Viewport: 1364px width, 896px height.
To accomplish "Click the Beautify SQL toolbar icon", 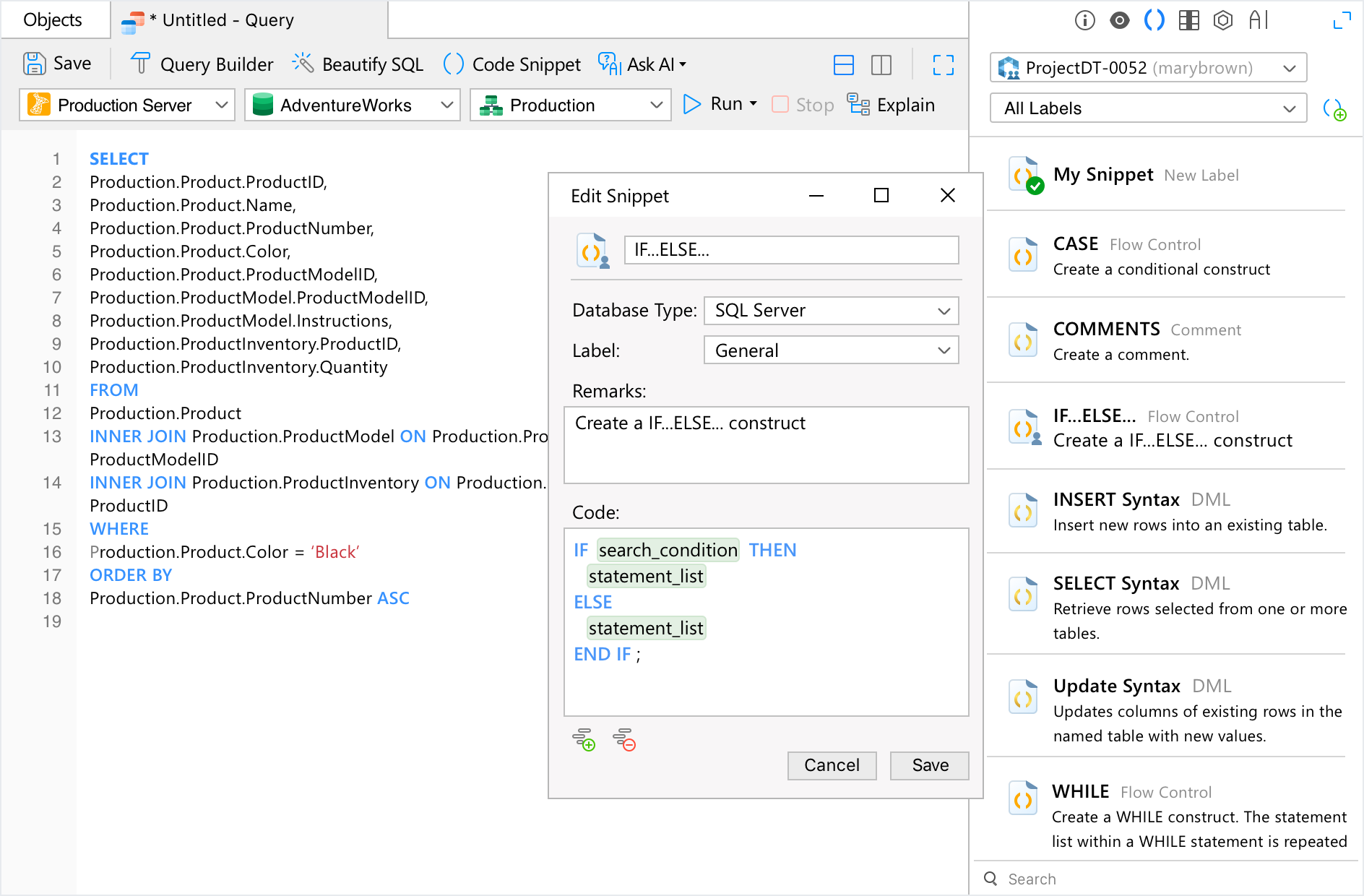I will (303, 64).
